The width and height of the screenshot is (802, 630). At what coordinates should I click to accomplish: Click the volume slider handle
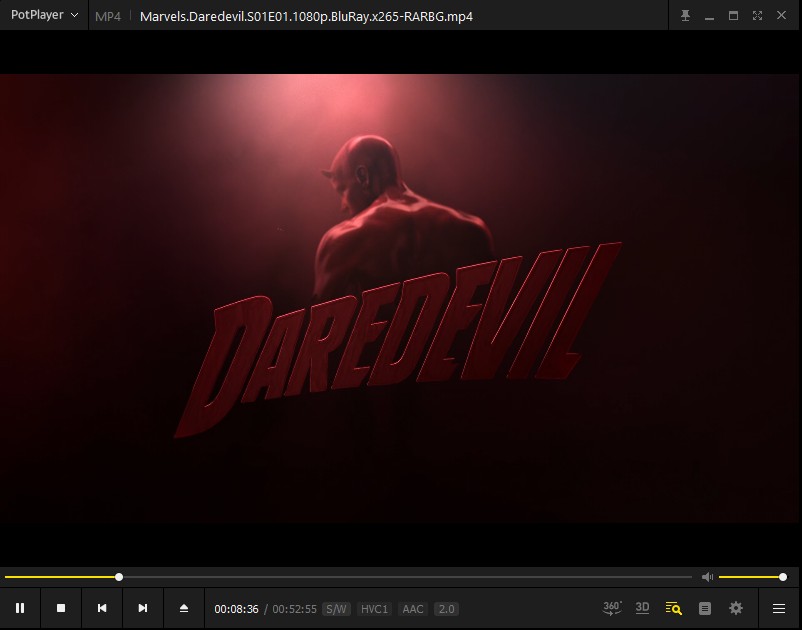click(783, 577)
